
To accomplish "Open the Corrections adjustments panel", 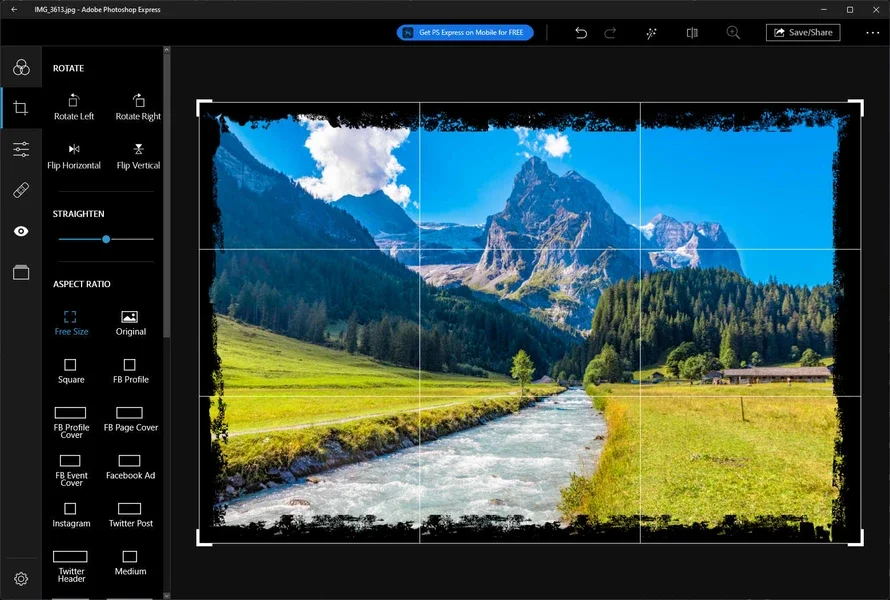I will 21,148.
